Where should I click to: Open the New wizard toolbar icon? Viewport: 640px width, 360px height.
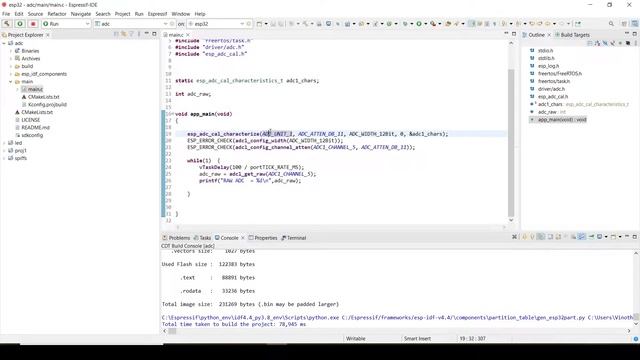pos(259,24)
